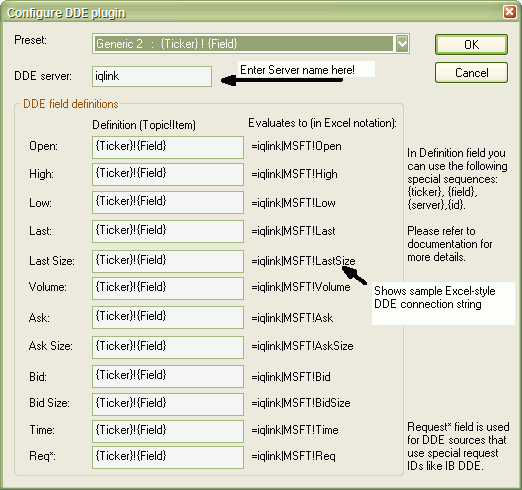The width and height of the screenshot is (522, 490).
Task: Click the =iqlink|MSFT!LastSize evaluated text
Action: (x=303, y=261)
